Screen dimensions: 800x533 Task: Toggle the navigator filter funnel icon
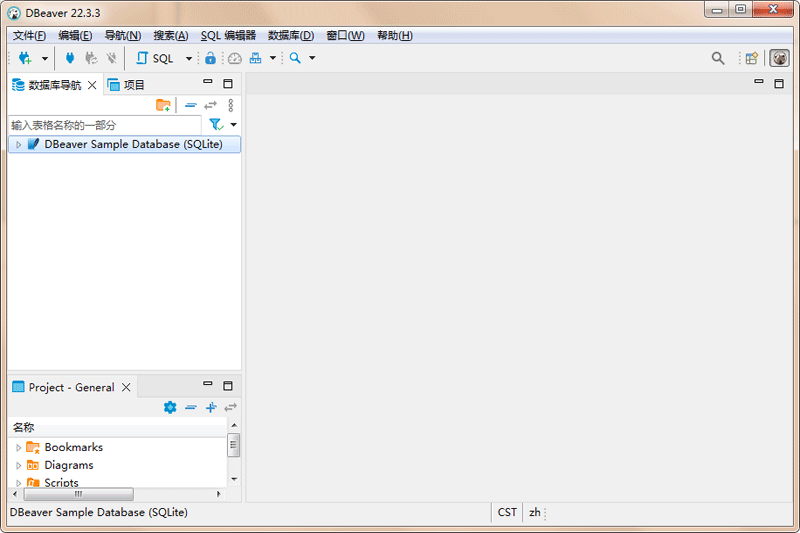(216, 124)
